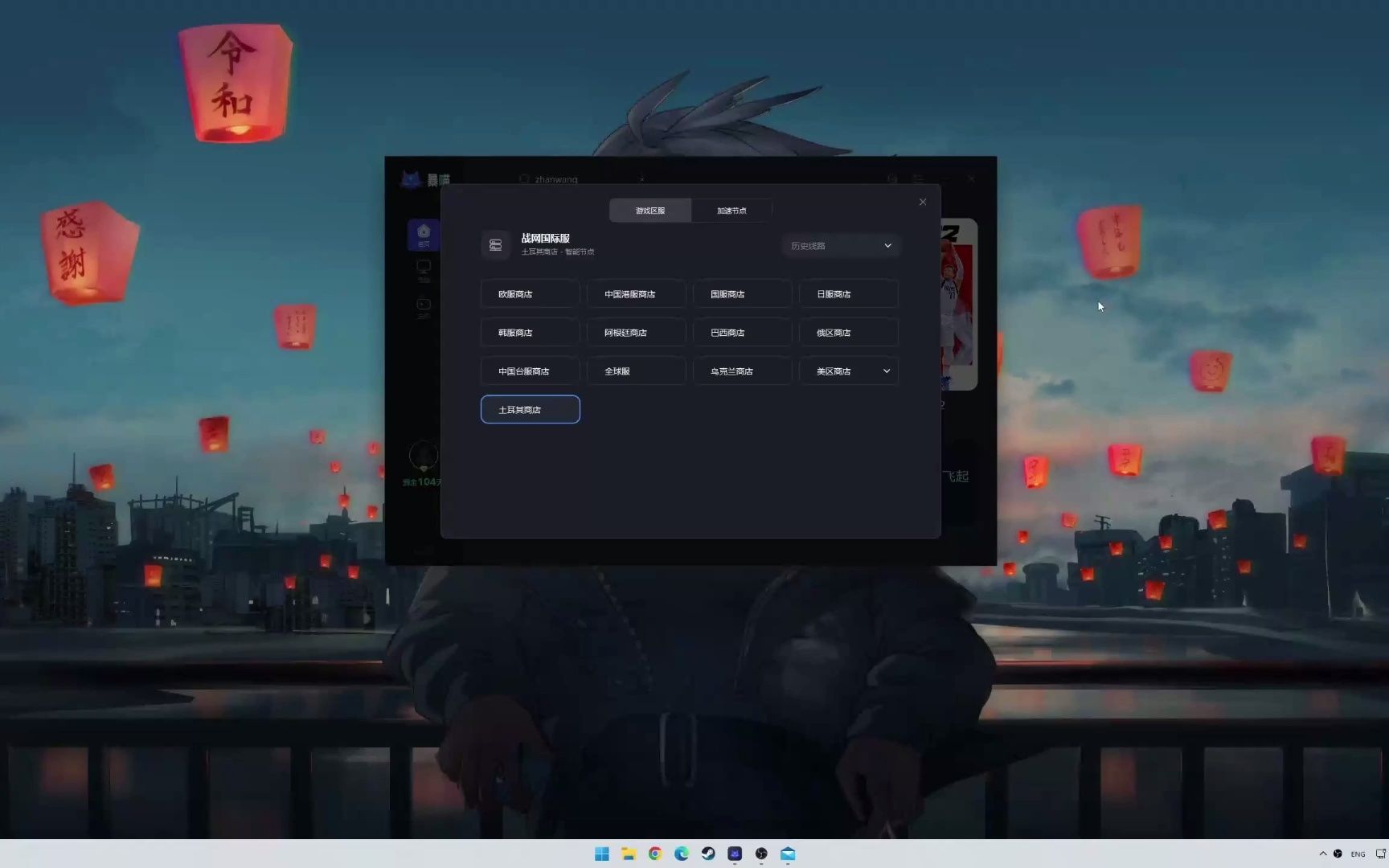This screenshot has height=868, width=1389.
Task: Open OBS Studio from the taskbar
Action: click(x=761, y=854)
